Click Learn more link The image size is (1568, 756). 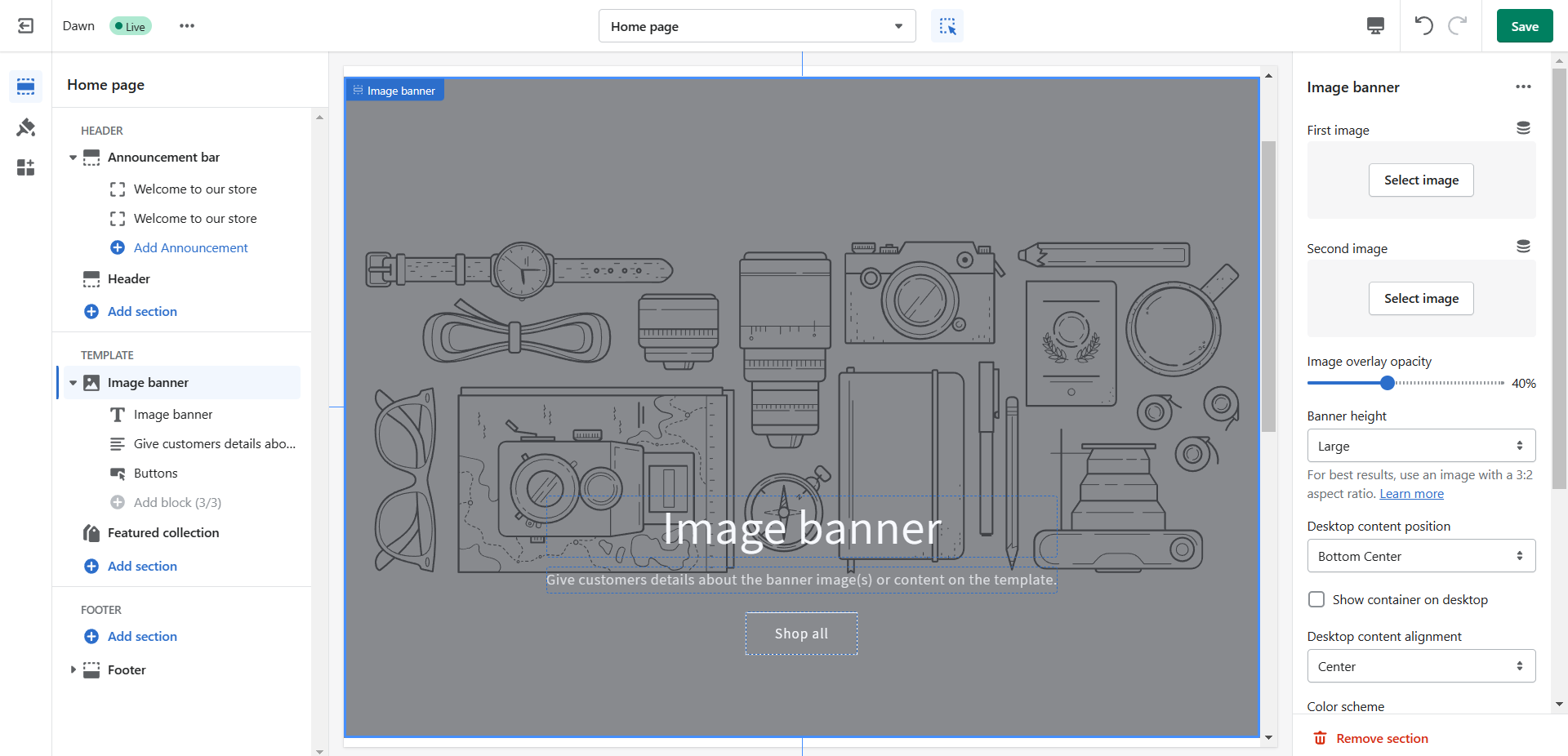(x=1411, y=494)
